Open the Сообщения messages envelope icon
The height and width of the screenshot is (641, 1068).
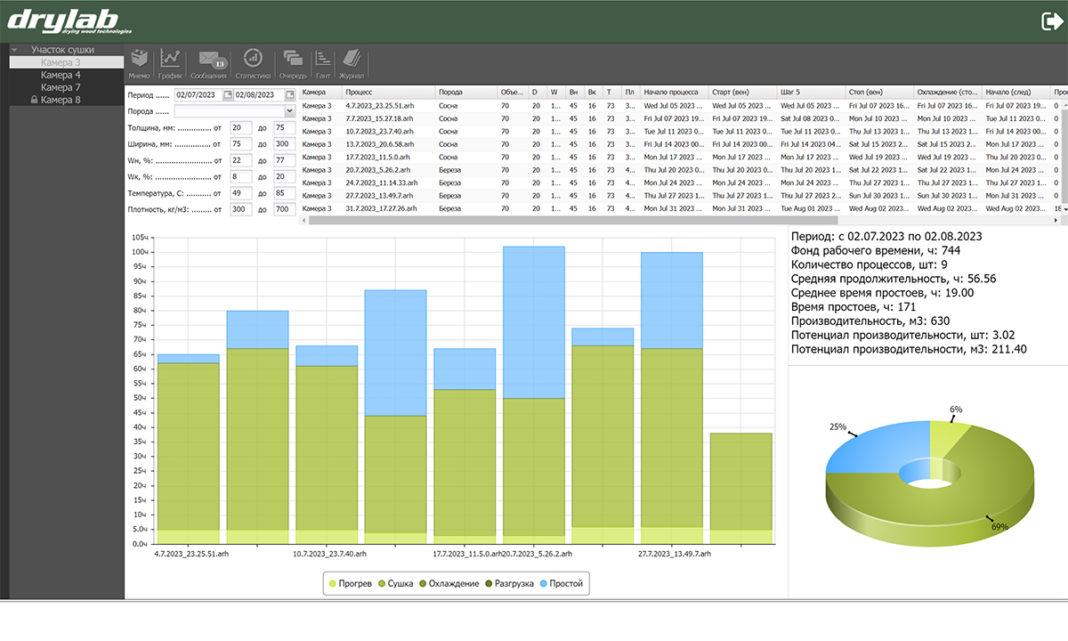point(209,62)
